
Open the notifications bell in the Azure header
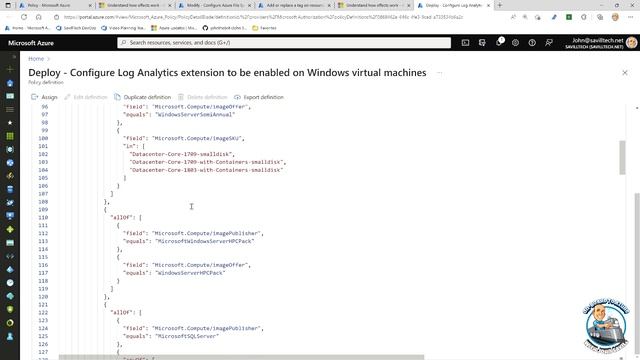499,42
